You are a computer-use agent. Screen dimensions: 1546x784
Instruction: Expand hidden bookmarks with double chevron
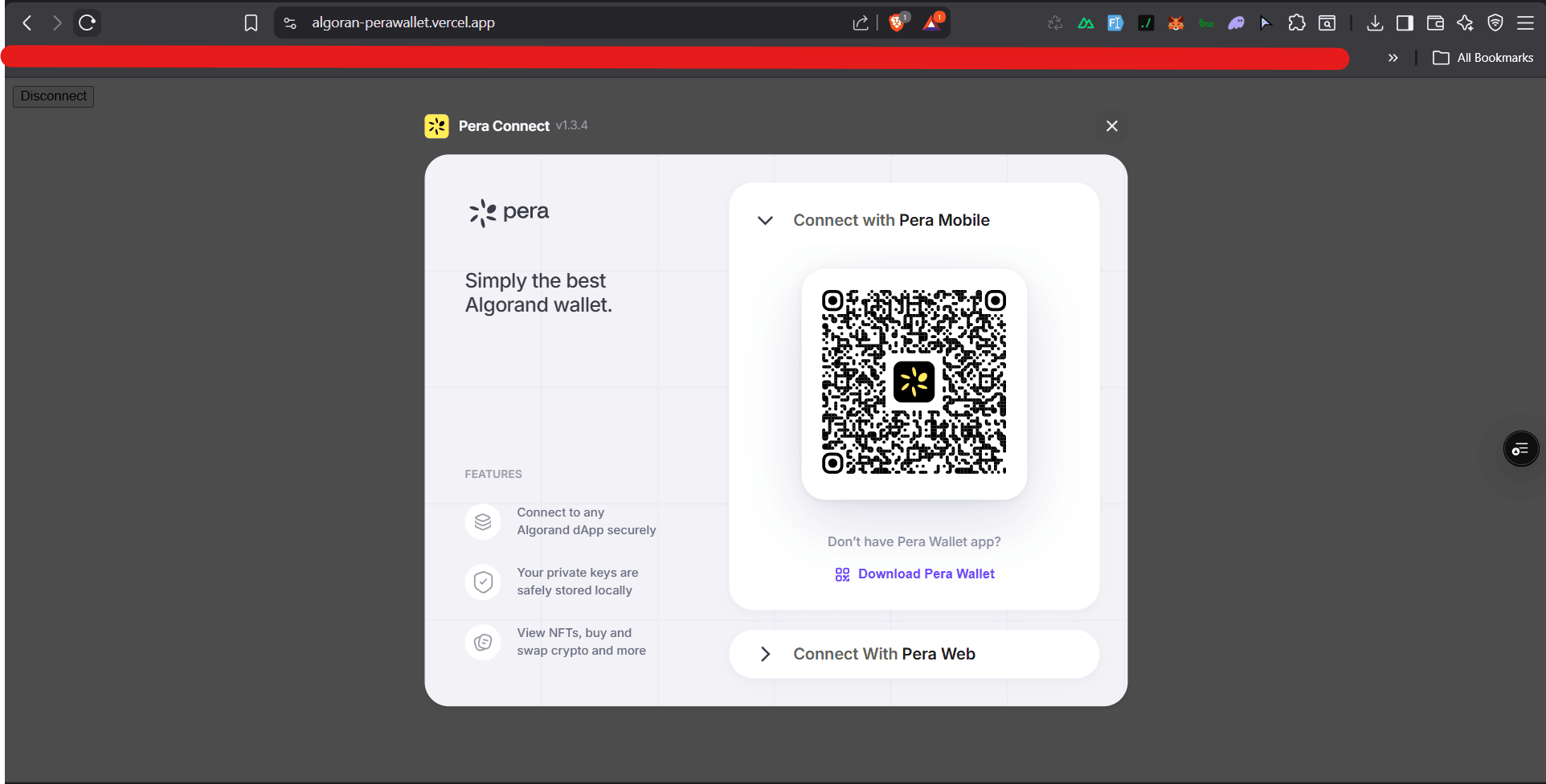1393,58
